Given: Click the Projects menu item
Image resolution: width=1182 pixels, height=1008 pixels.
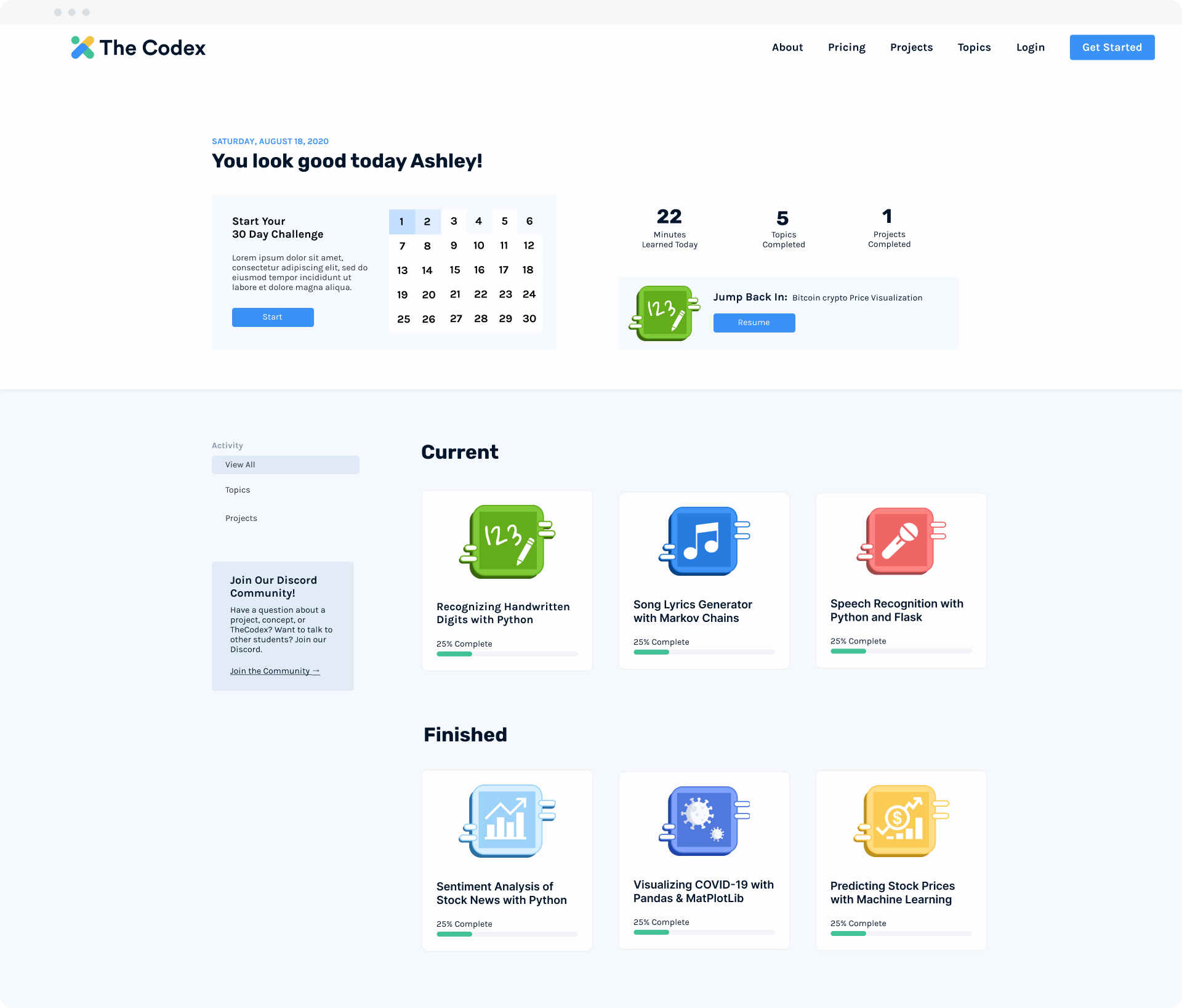Looking at the screenshot, I should point(911,47).
